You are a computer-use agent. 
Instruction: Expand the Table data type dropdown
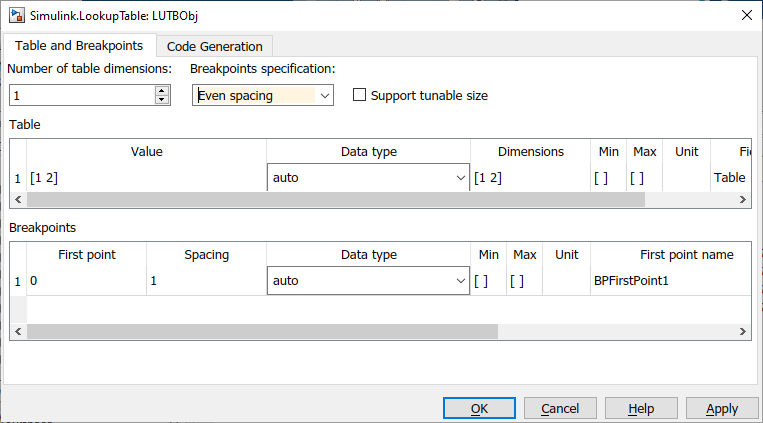point(460,178)
